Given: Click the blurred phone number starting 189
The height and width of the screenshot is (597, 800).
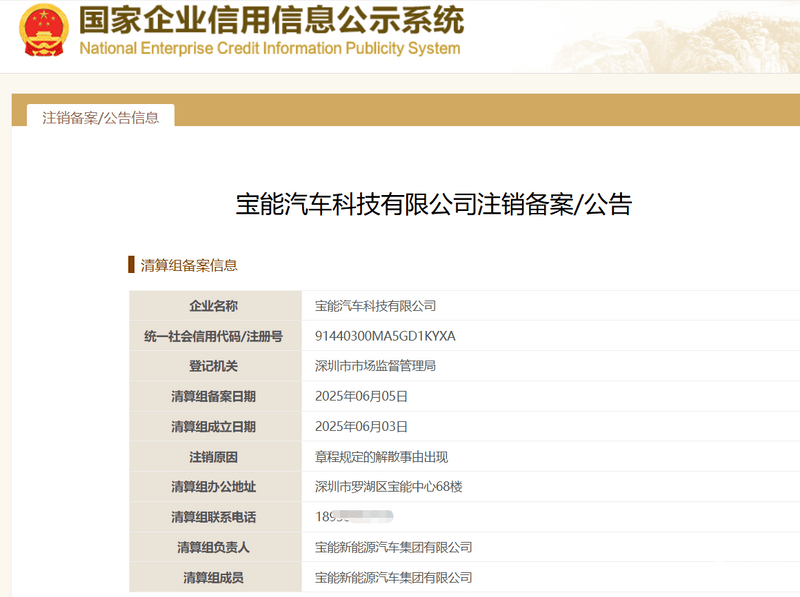Looking at the screenshot, I should point(354,517).
